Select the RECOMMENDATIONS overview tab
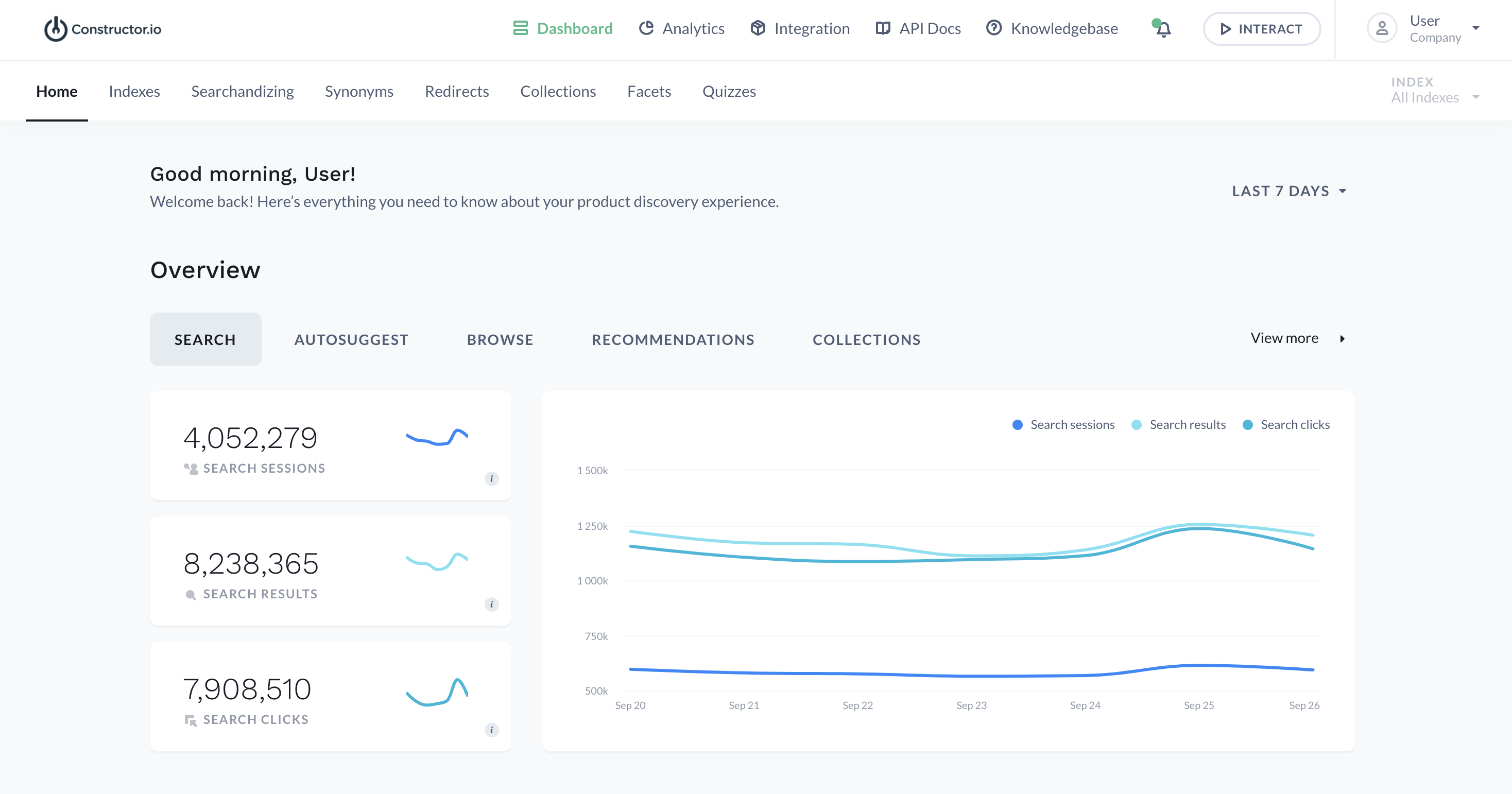This screenshot has height=794, width=1512. coord(673,339)
